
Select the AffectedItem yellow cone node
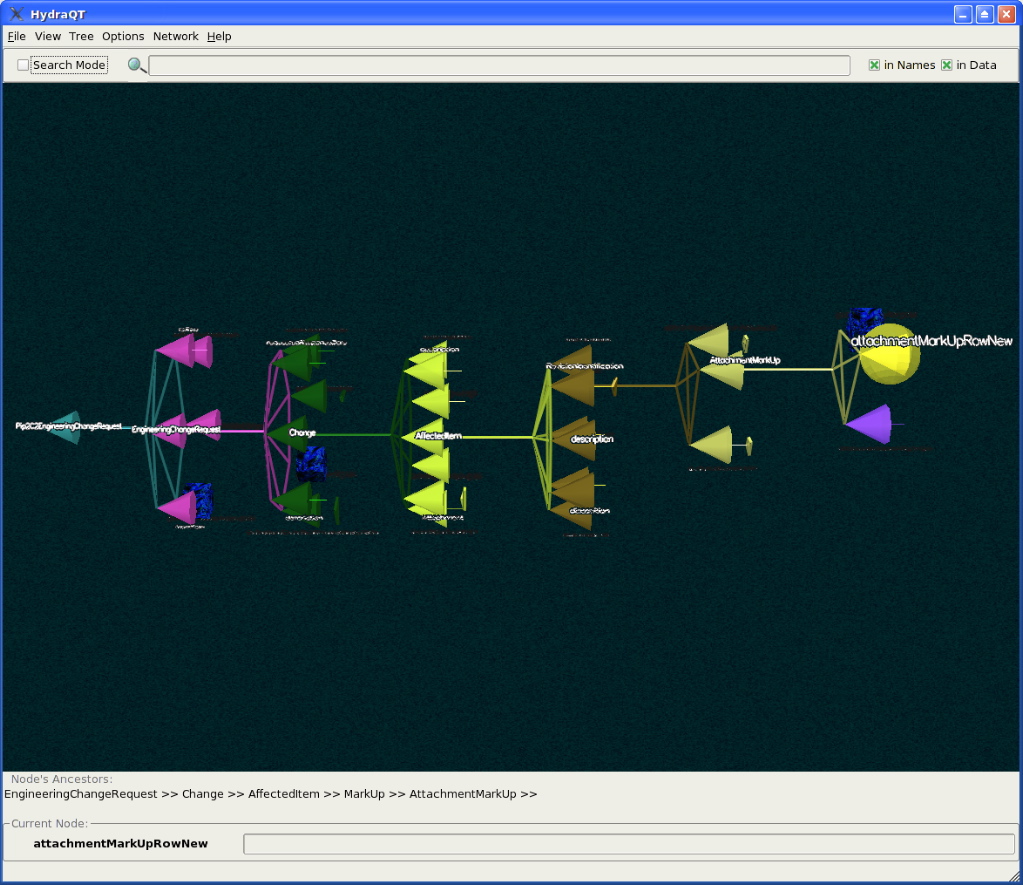tap(424, 437)
